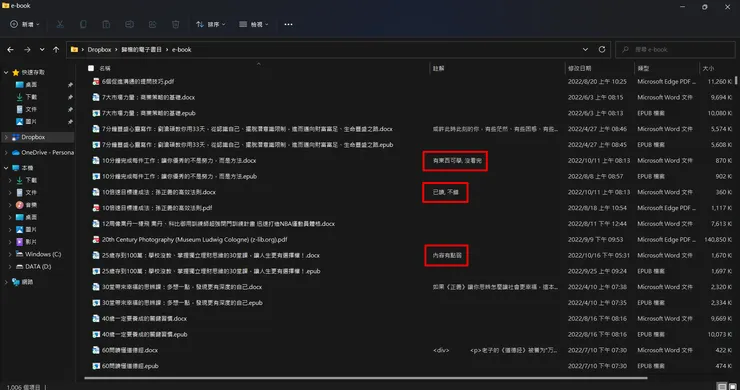Click the Word icon of 7大市場力量 .docx file
Screen dimensions: 740x390
click(x=96, y=97)
